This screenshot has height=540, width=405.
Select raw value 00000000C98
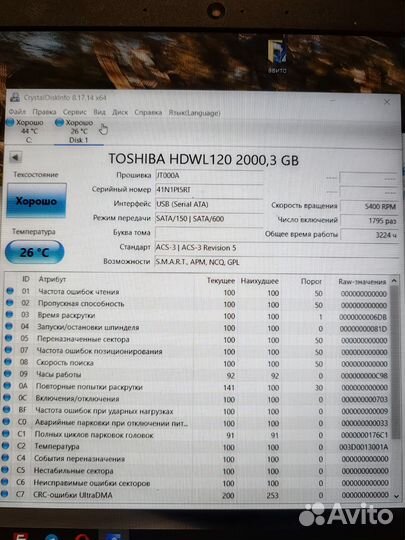click(364, 376)
